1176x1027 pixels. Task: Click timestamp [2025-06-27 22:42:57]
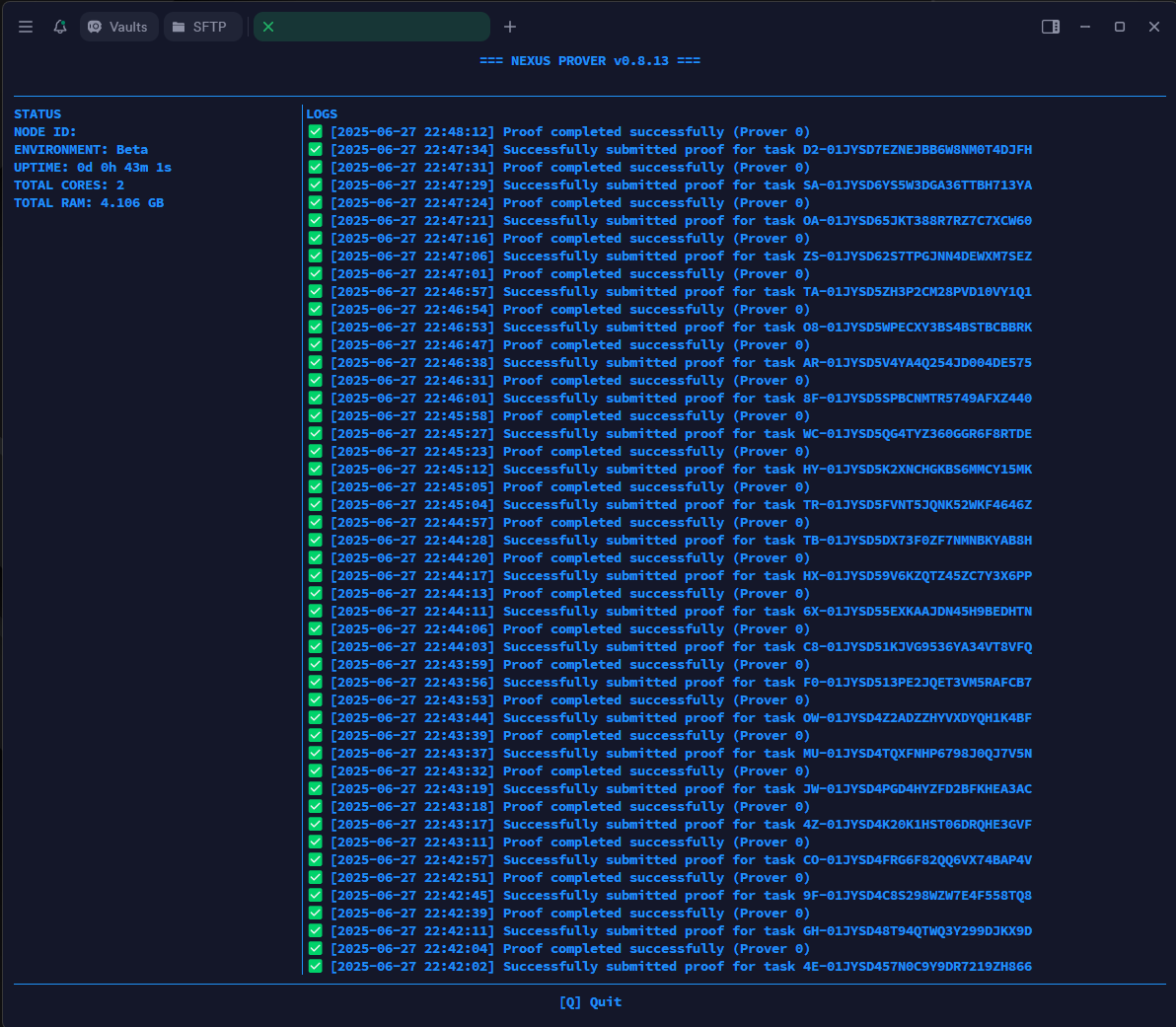412,859
